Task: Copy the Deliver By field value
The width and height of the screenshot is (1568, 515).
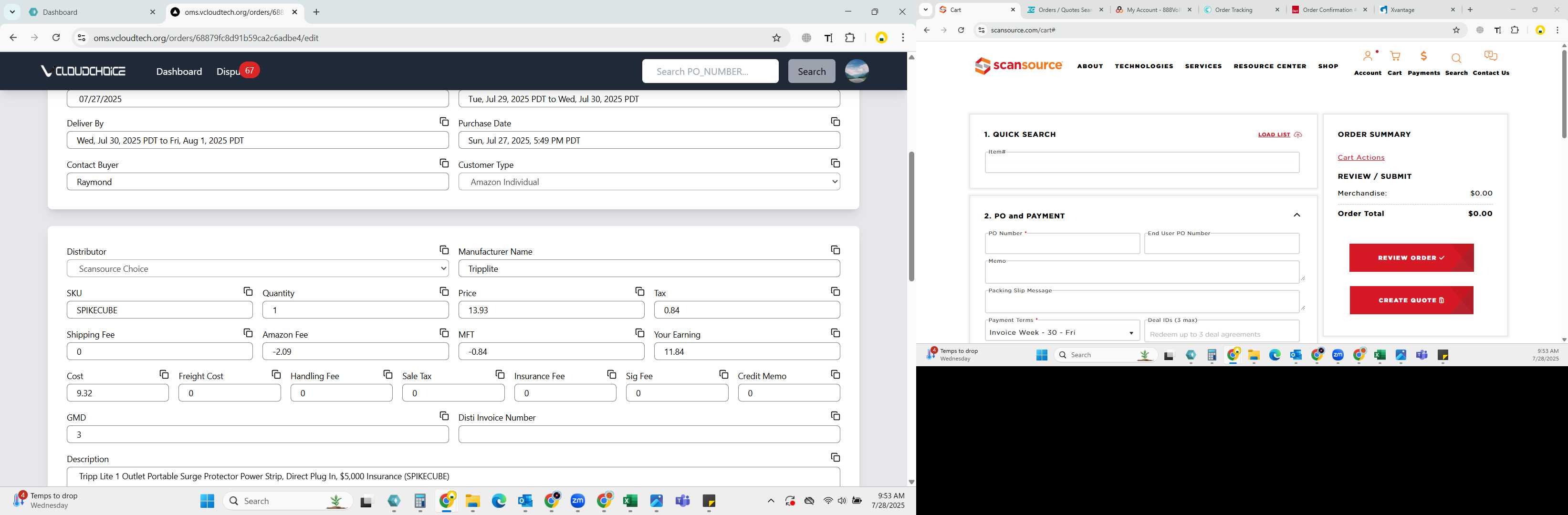Action: click(x=444, y=122)
